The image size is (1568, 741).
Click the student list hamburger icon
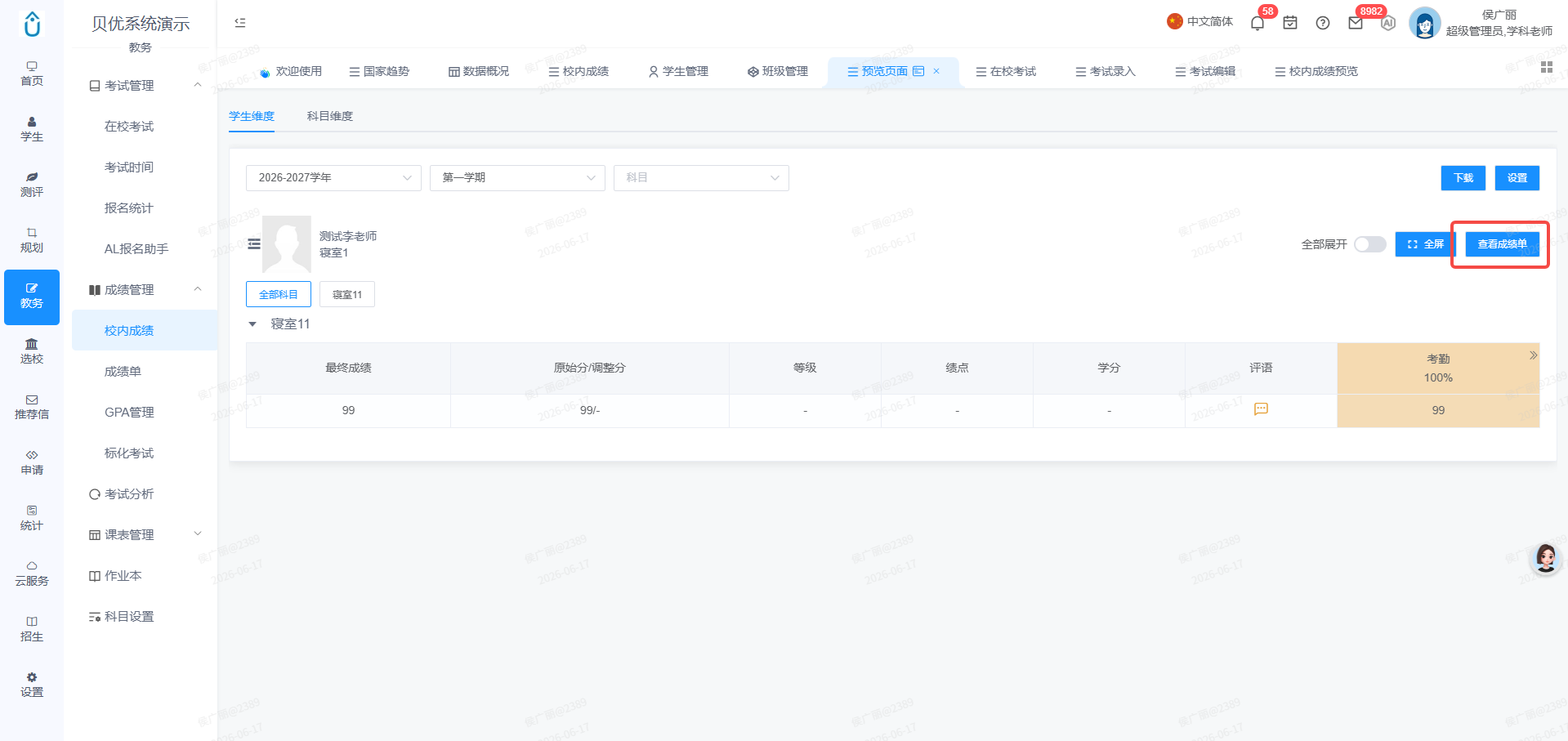(x=254, y=243)
